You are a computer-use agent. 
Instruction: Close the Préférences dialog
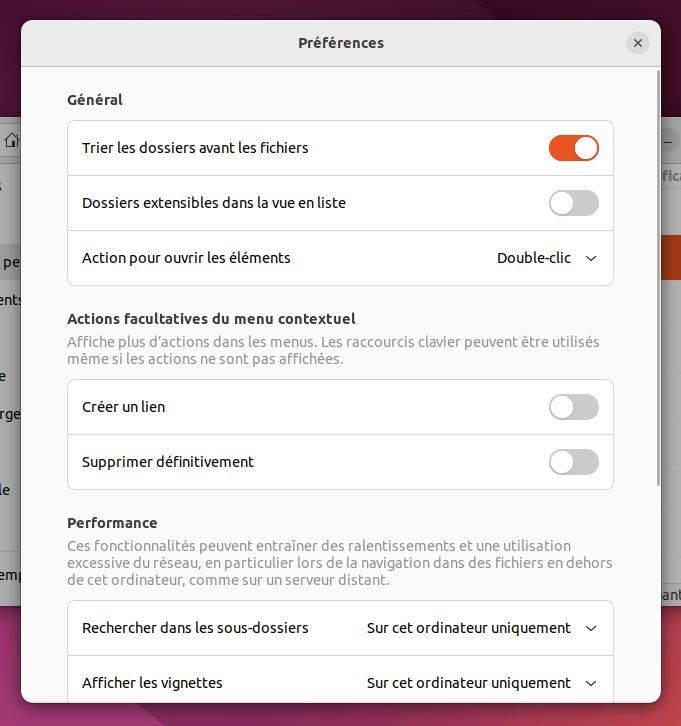[x=637, y=43]
